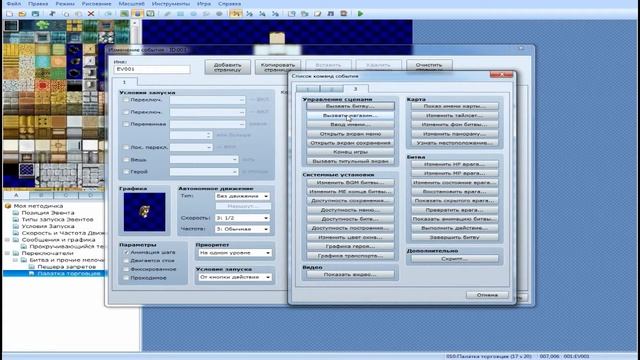Click the Добавить страницу button
The width and height of the screenshot is (640, 360).
[227, 67]
